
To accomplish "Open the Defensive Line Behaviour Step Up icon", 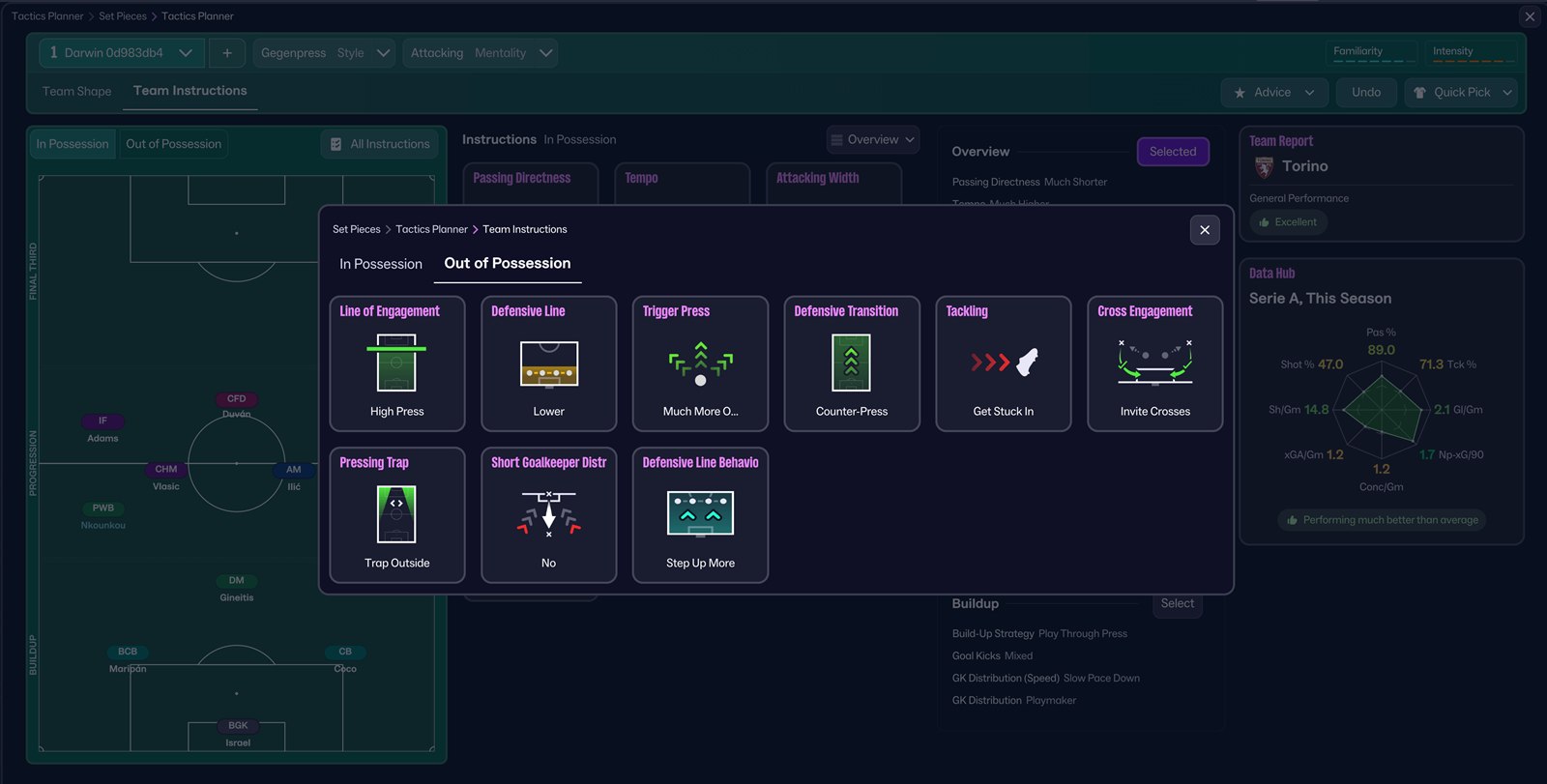I will (x=700, y=513).
